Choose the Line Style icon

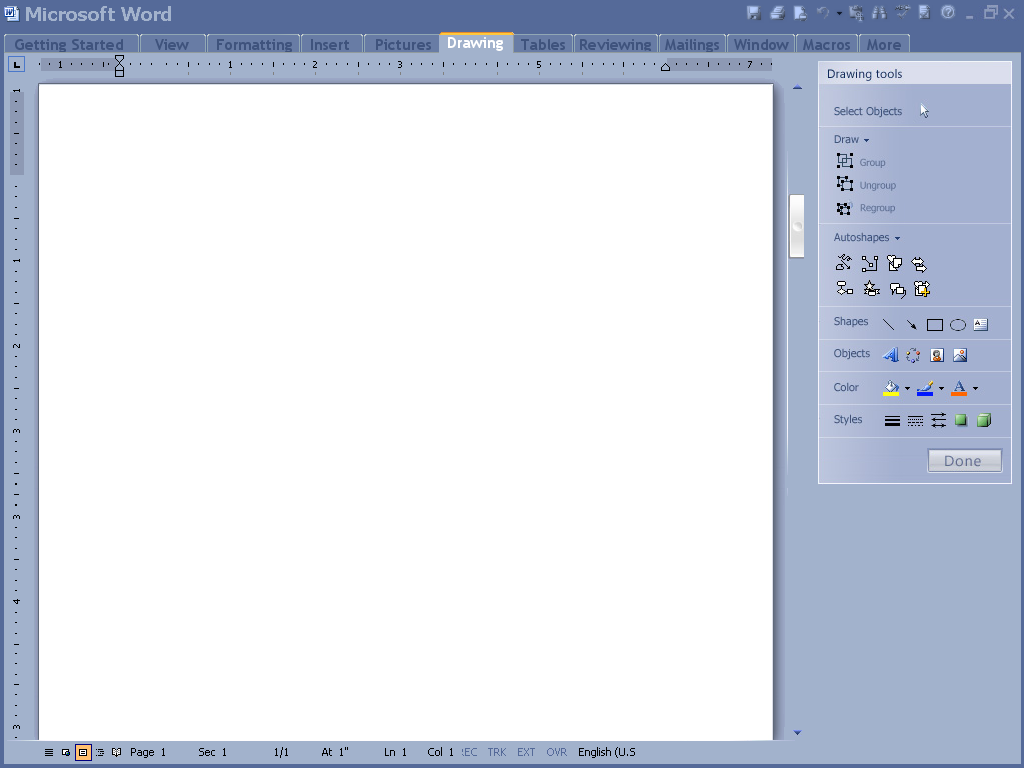(892, 421)
